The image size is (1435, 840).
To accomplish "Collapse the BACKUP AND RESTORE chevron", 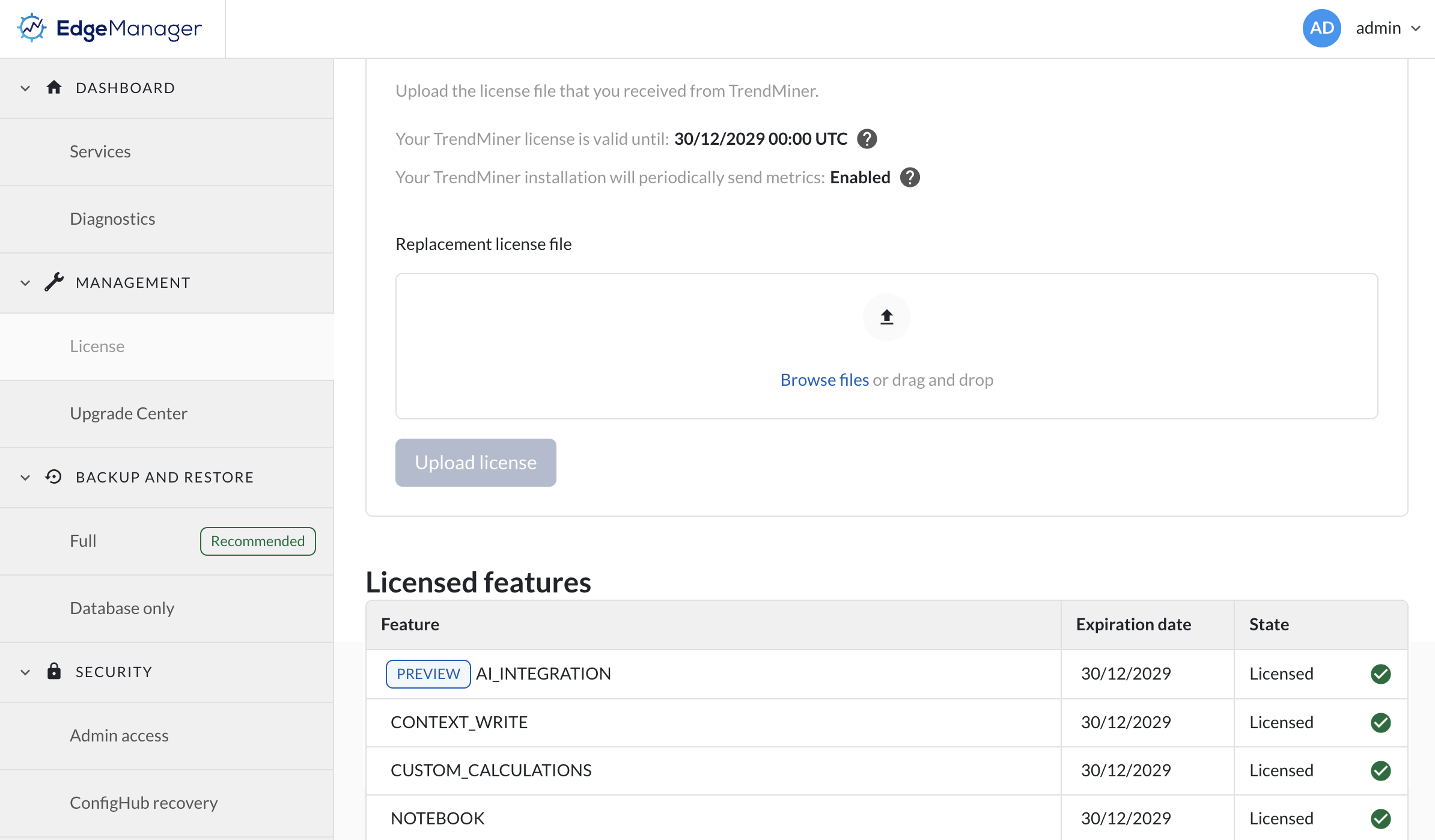I will [25, 478].
